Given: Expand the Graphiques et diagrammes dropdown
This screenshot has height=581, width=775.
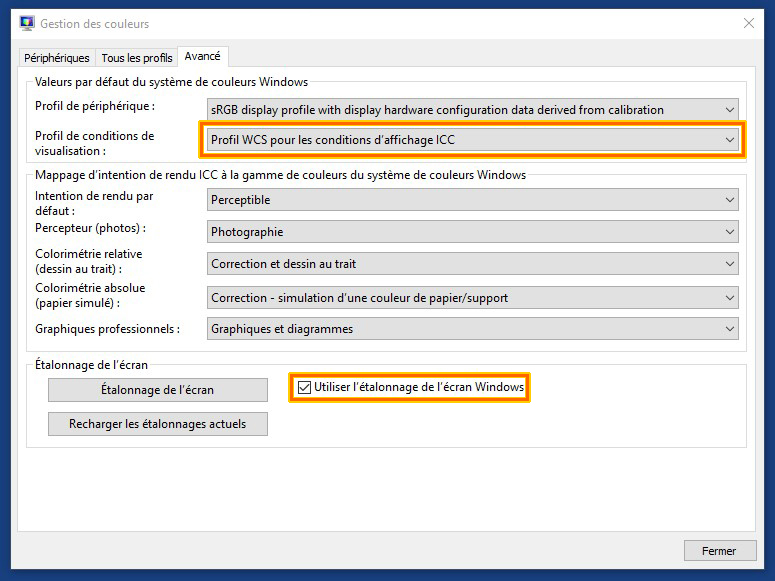Looking at the screenshot, I should tap(473, 329).
